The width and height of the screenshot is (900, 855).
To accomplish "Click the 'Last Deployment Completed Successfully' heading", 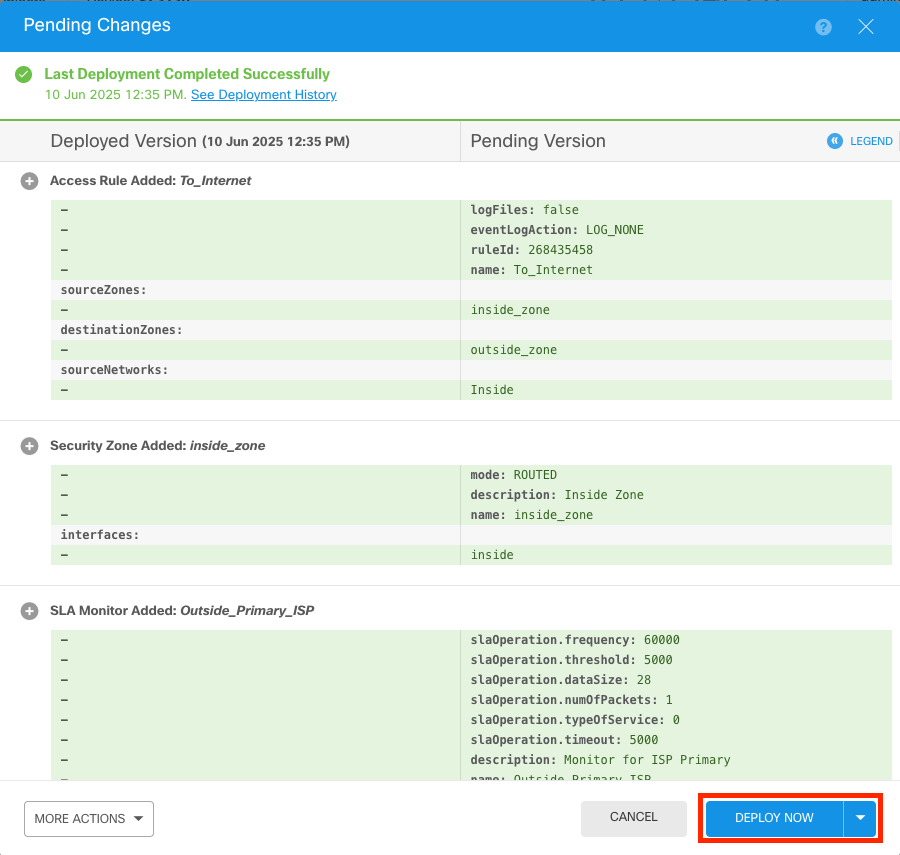I will 187,74.
